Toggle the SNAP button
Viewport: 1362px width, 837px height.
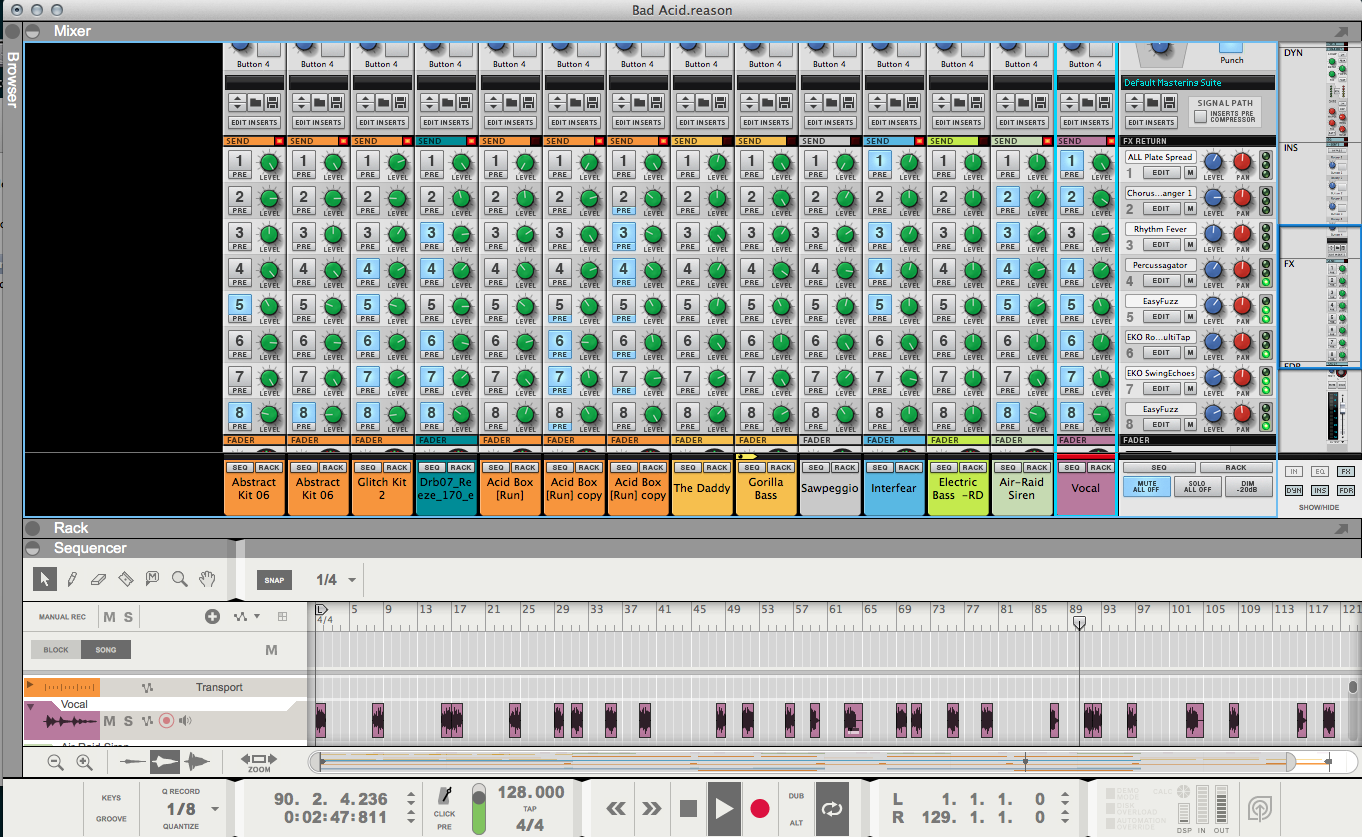point(274,580)
